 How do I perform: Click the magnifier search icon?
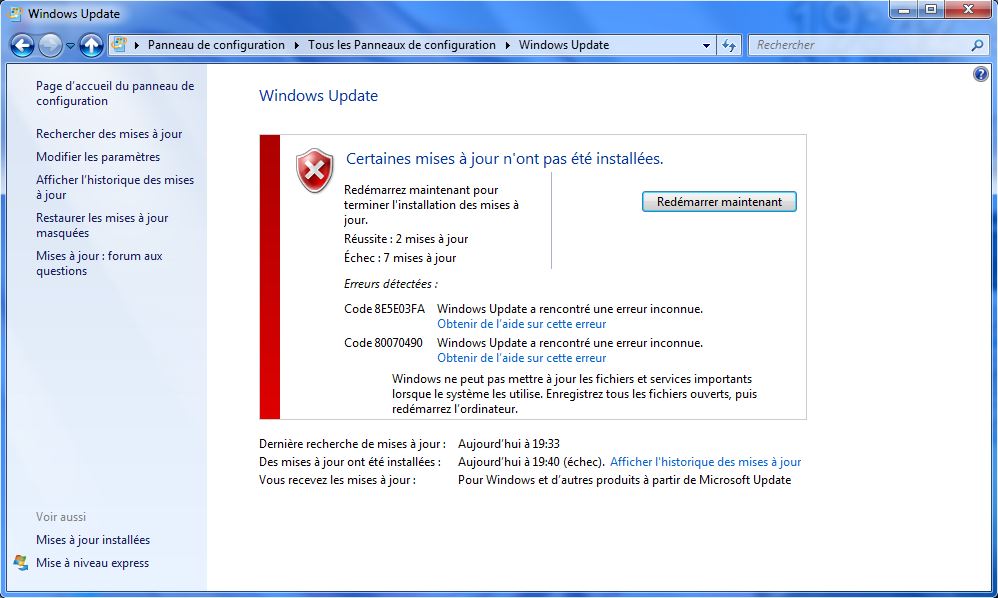pos(978,45)
